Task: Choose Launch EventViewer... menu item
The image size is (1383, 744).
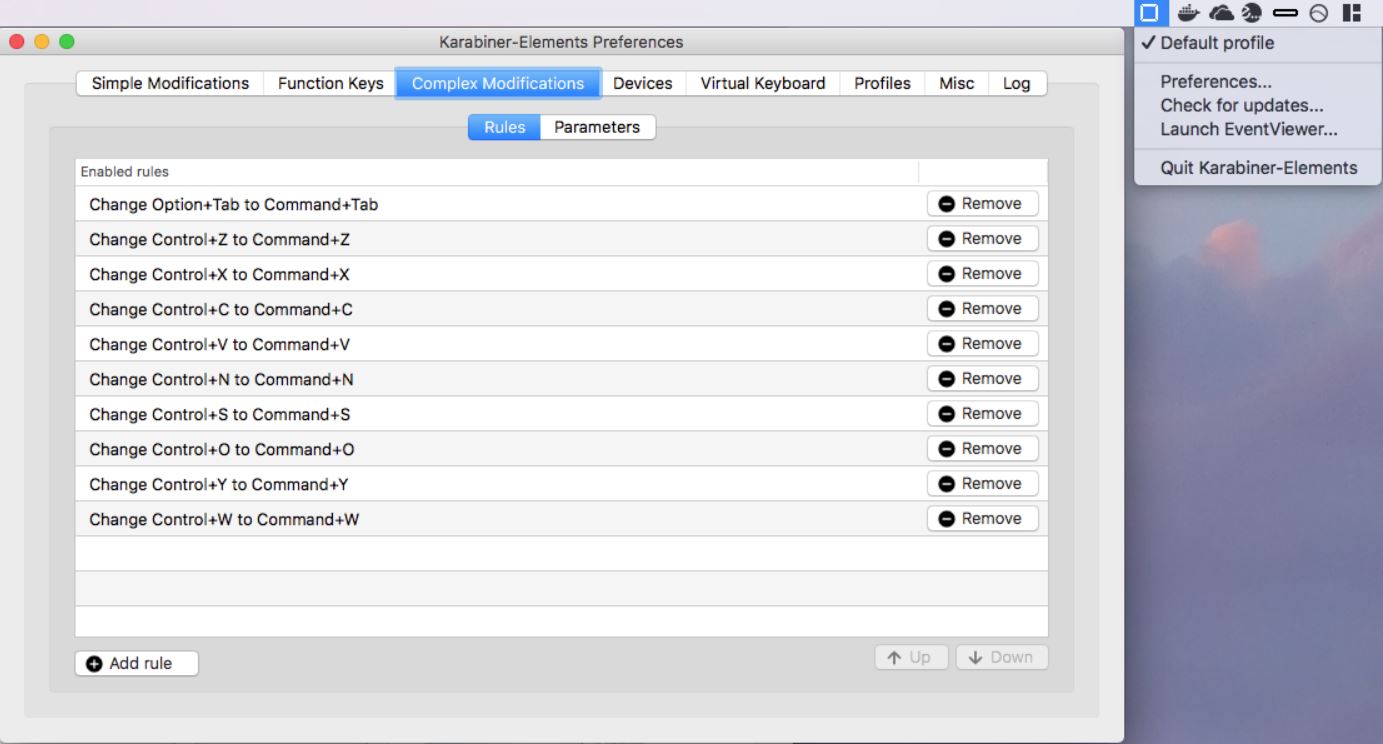Action: click(x=1258, y=129)
